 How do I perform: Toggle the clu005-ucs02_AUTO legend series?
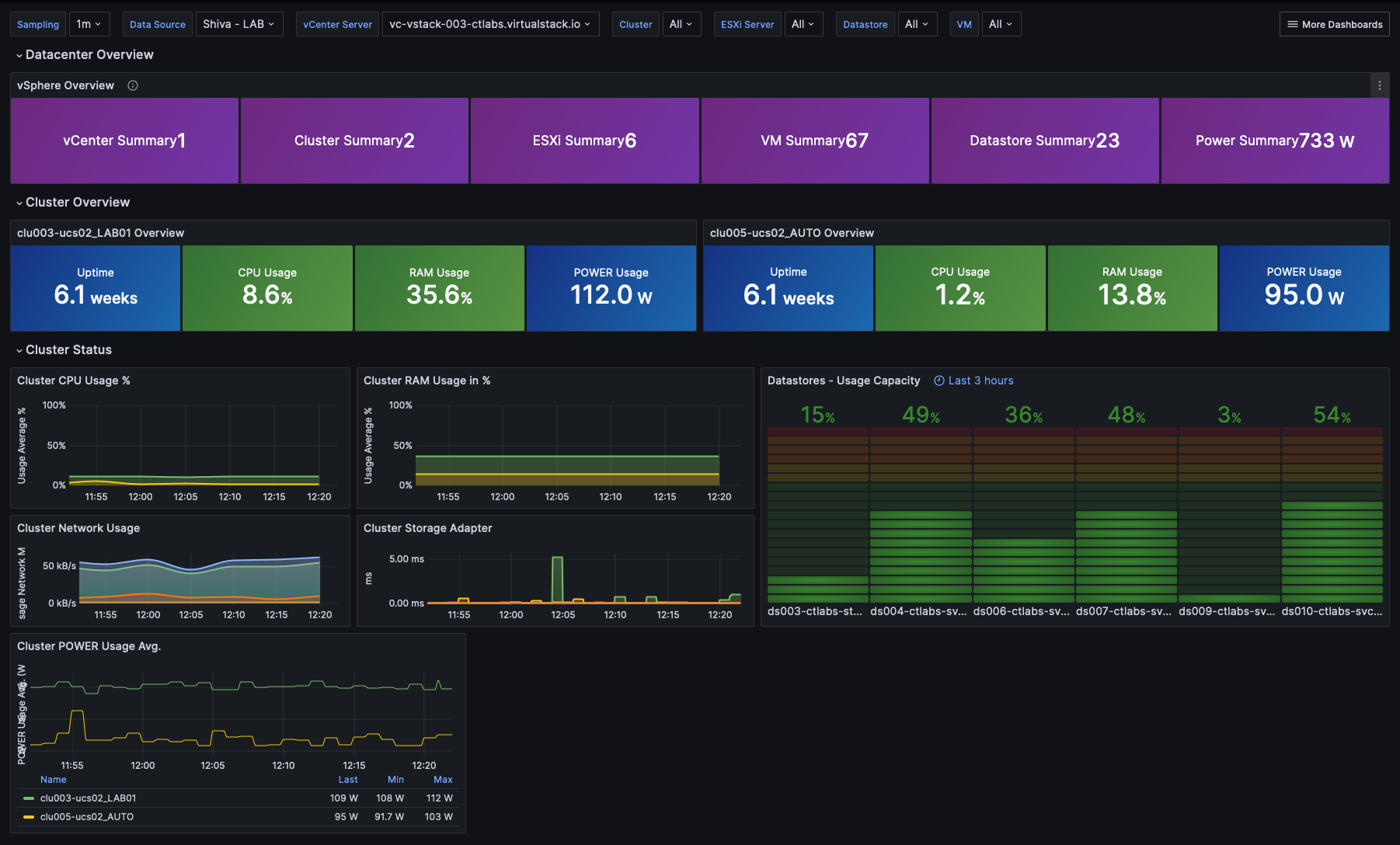click(86, 816)
